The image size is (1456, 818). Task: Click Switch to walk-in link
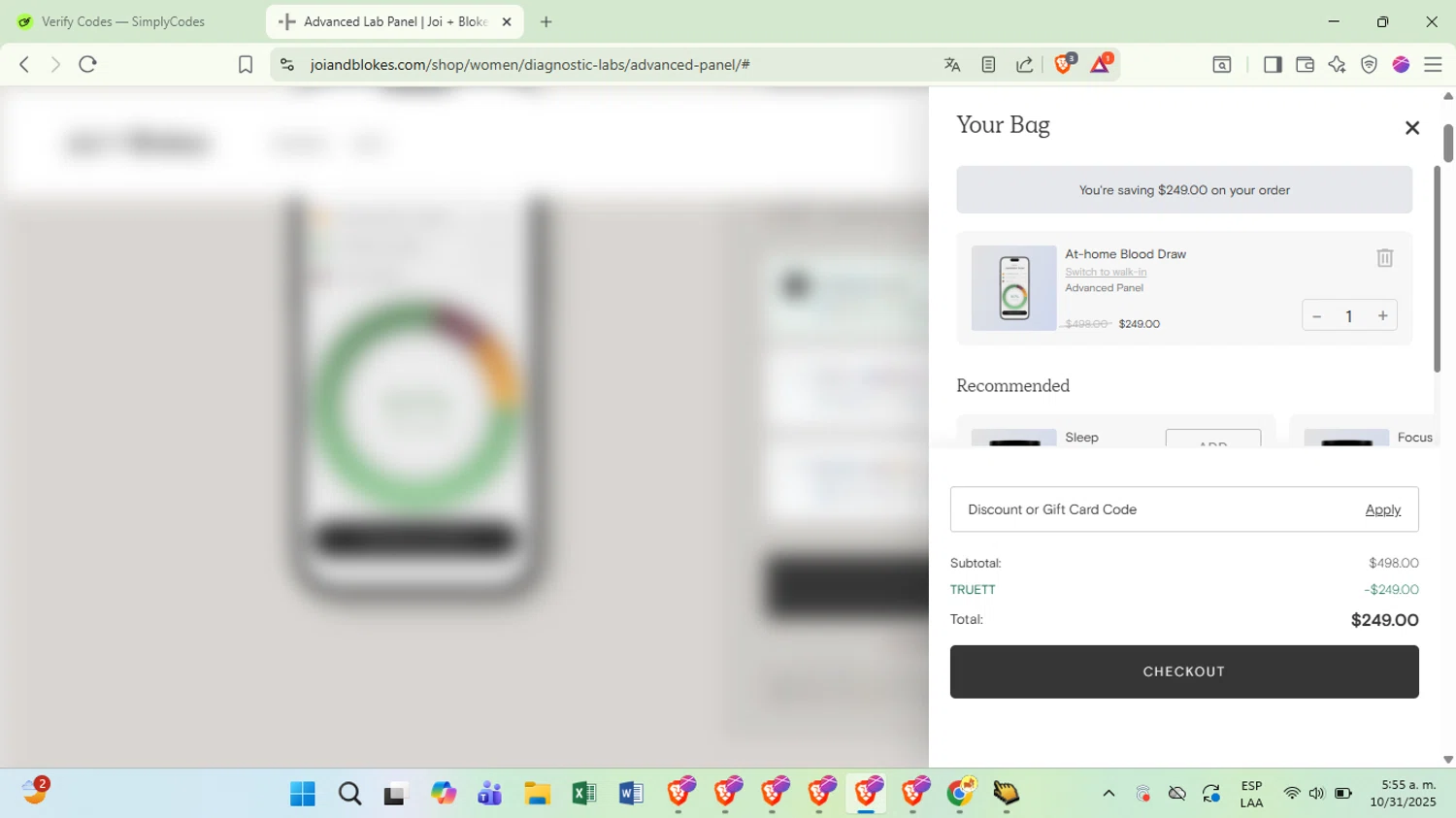tap(1106, 272)
